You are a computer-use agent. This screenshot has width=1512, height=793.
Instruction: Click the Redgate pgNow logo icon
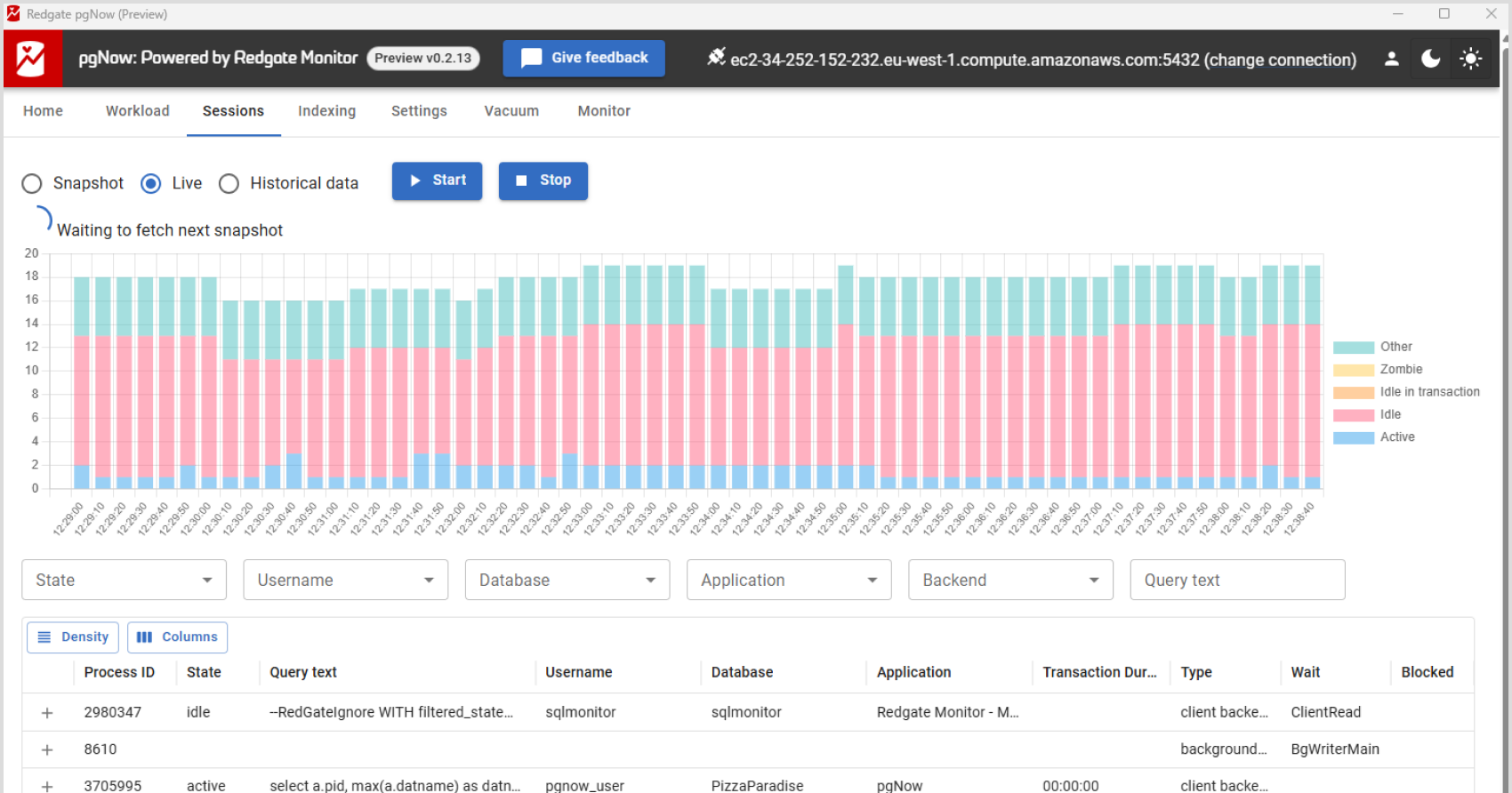pyautogui.click(x=33, y=59)
